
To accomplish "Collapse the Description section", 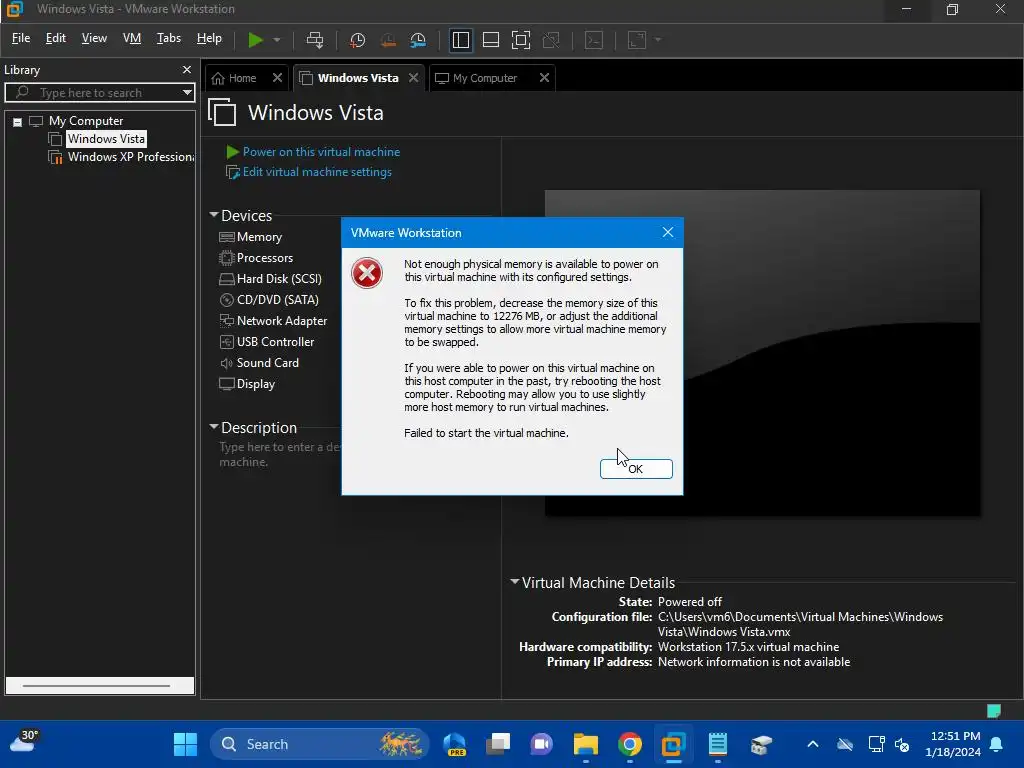I will (x=214, y=427).
